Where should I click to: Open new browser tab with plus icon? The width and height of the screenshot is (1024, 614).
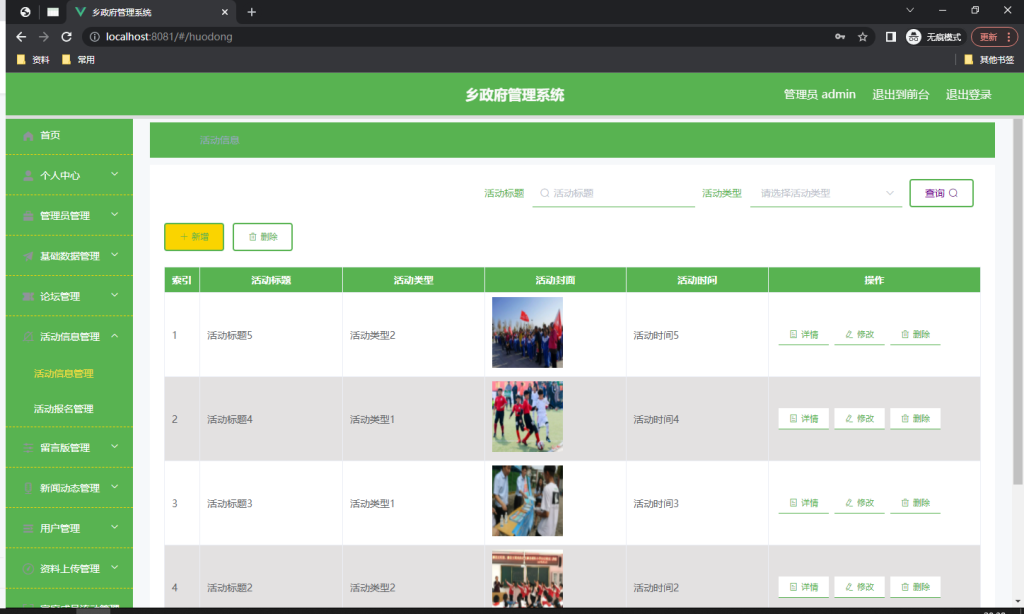(252, 12)
